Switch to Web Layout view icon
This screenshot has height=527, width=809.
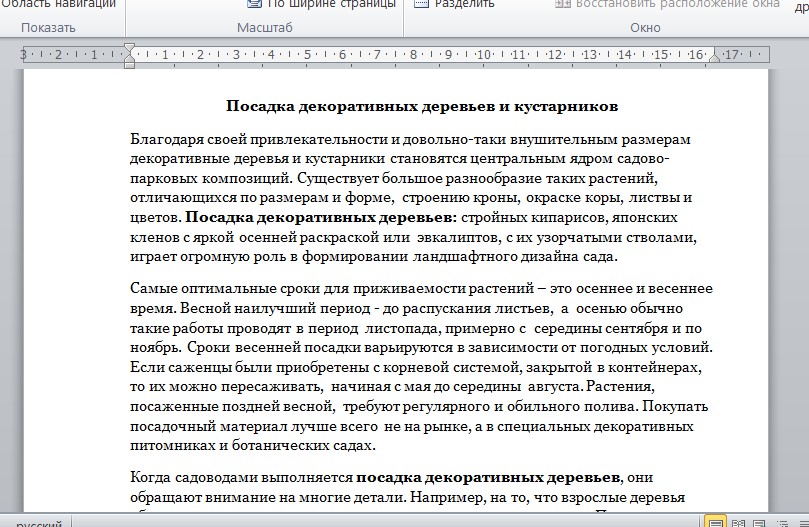759,522
